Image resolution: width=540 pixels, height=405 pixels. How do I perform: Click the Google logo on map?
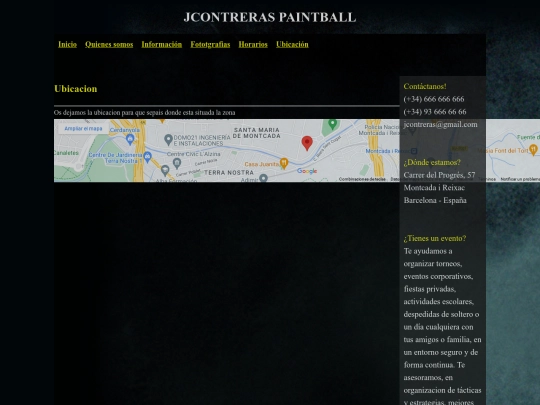(x=307, y=171)
